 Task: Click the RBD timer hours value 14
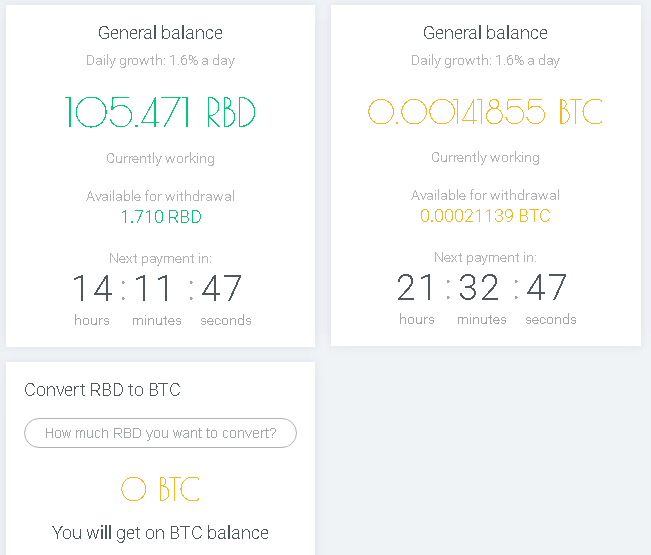pos(92,288)
